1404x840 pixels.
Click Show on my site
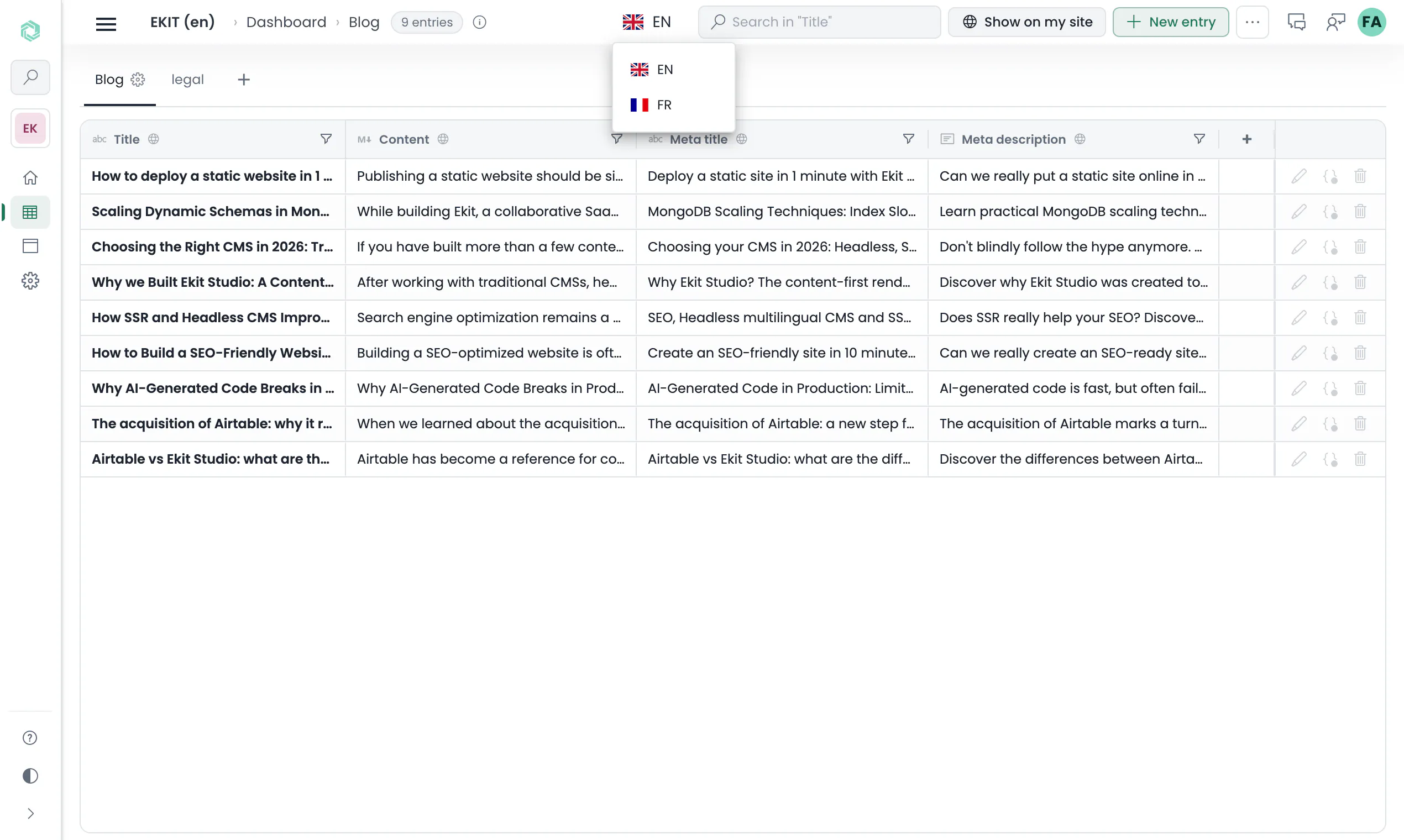click(x=1027, y=22)
